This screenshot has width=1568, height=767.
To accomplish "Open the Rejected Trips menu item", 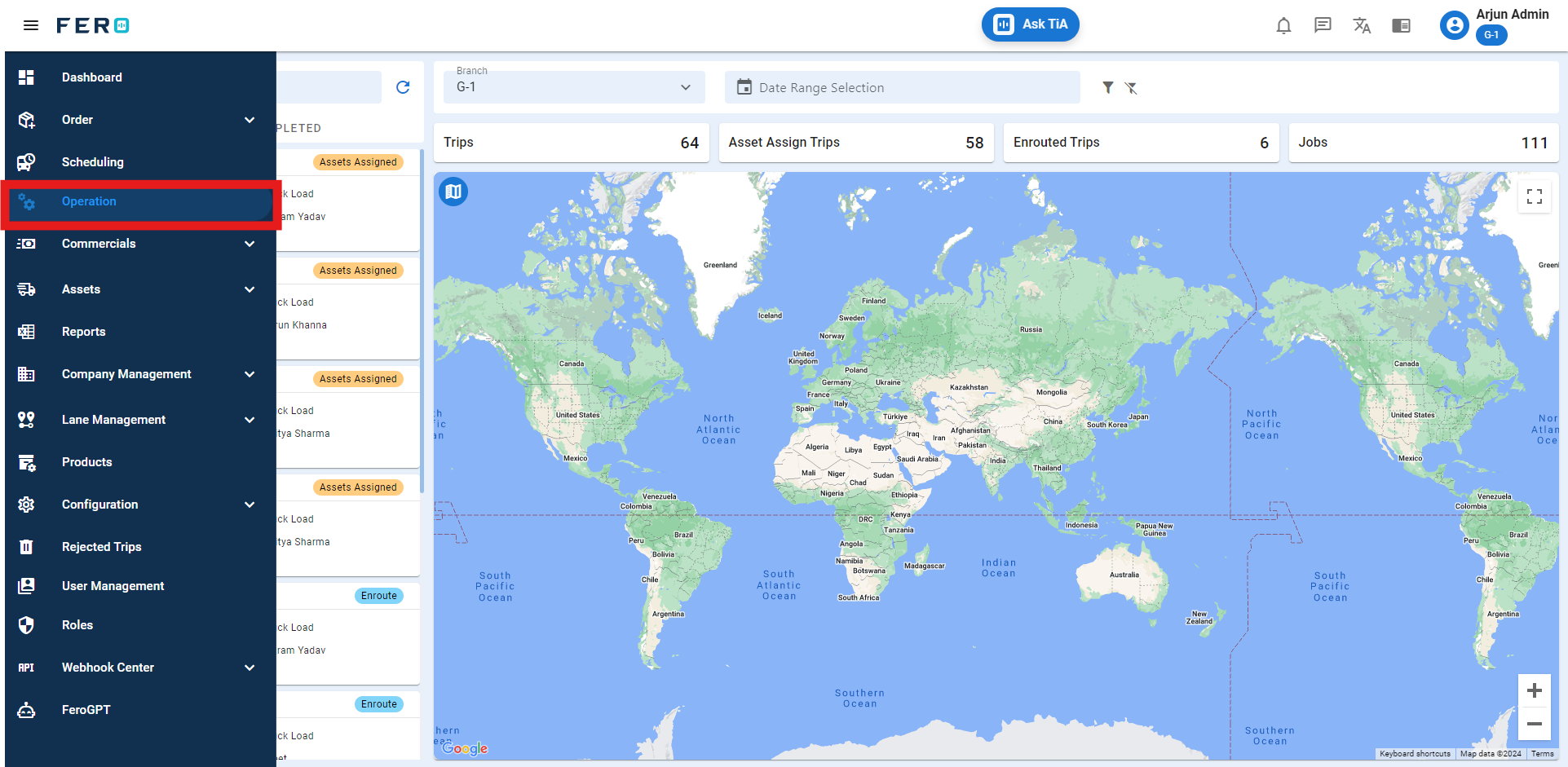I will pos(140,547).
